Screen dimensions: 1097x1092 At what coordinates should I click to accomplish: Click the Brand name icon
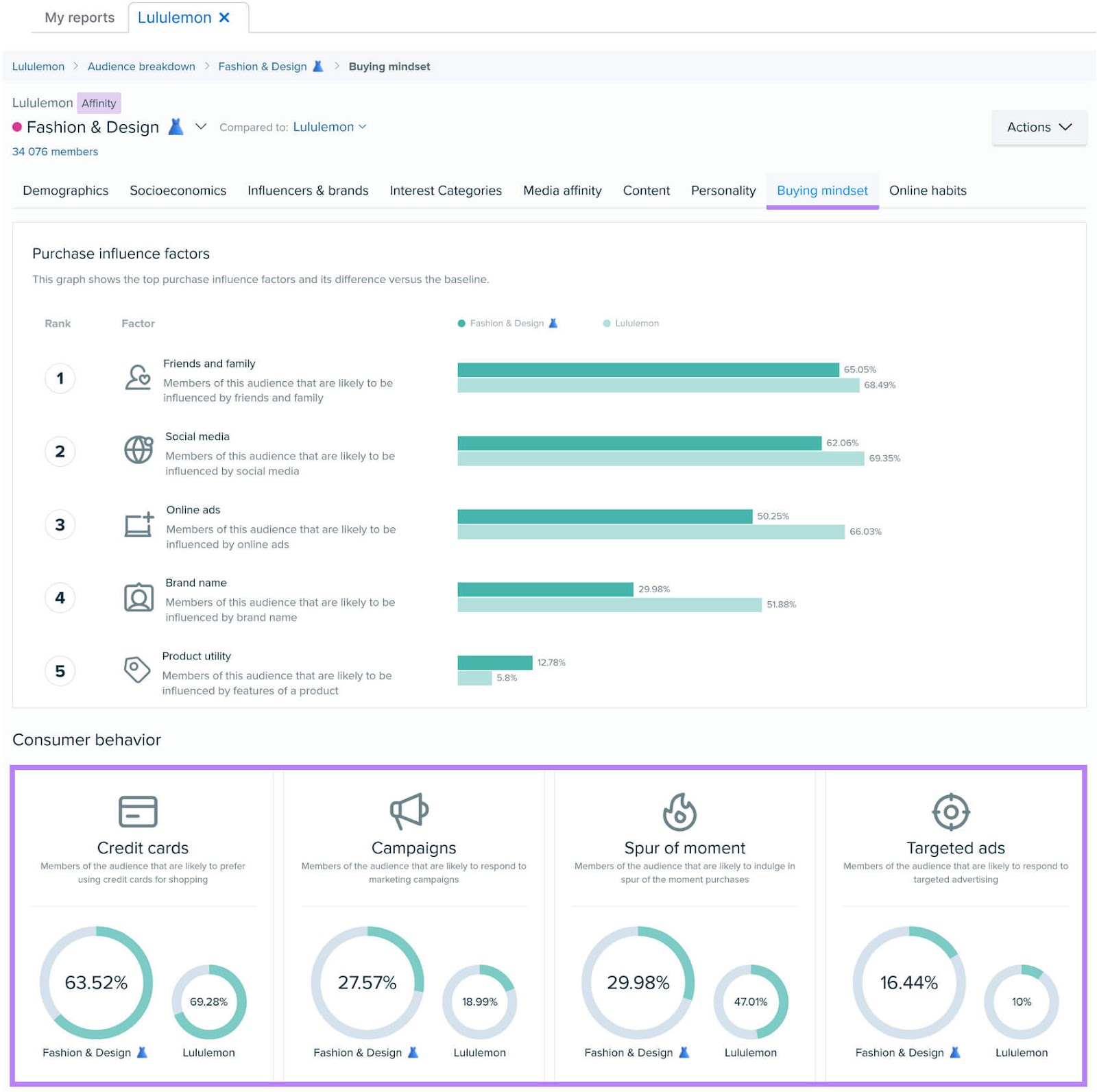138,597
